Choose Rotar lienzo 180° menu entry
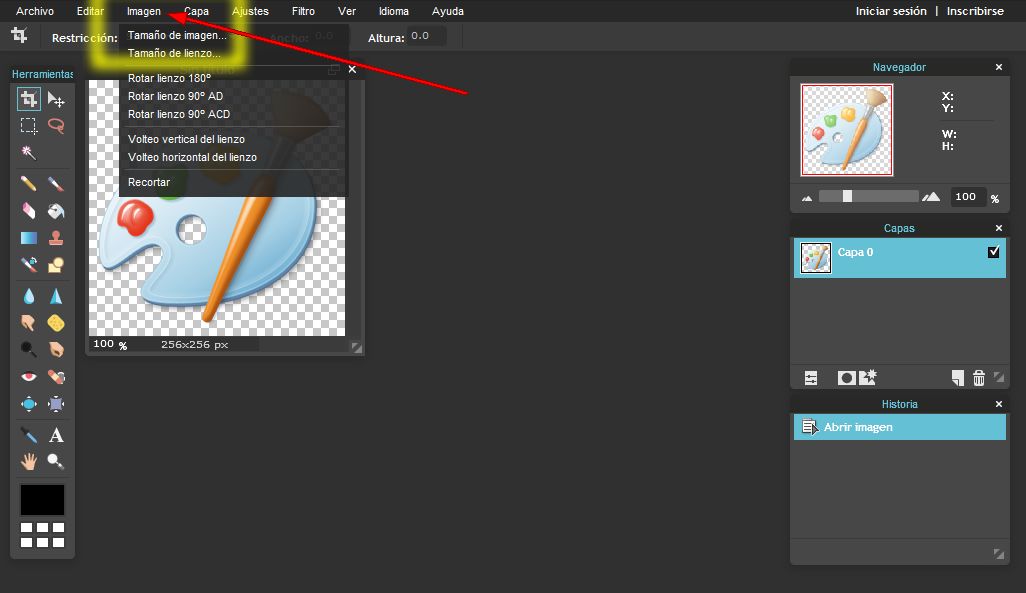Image resolution: width=1026 pixels, height=593 pixels. pyautogui.click(x=169, y=78)
